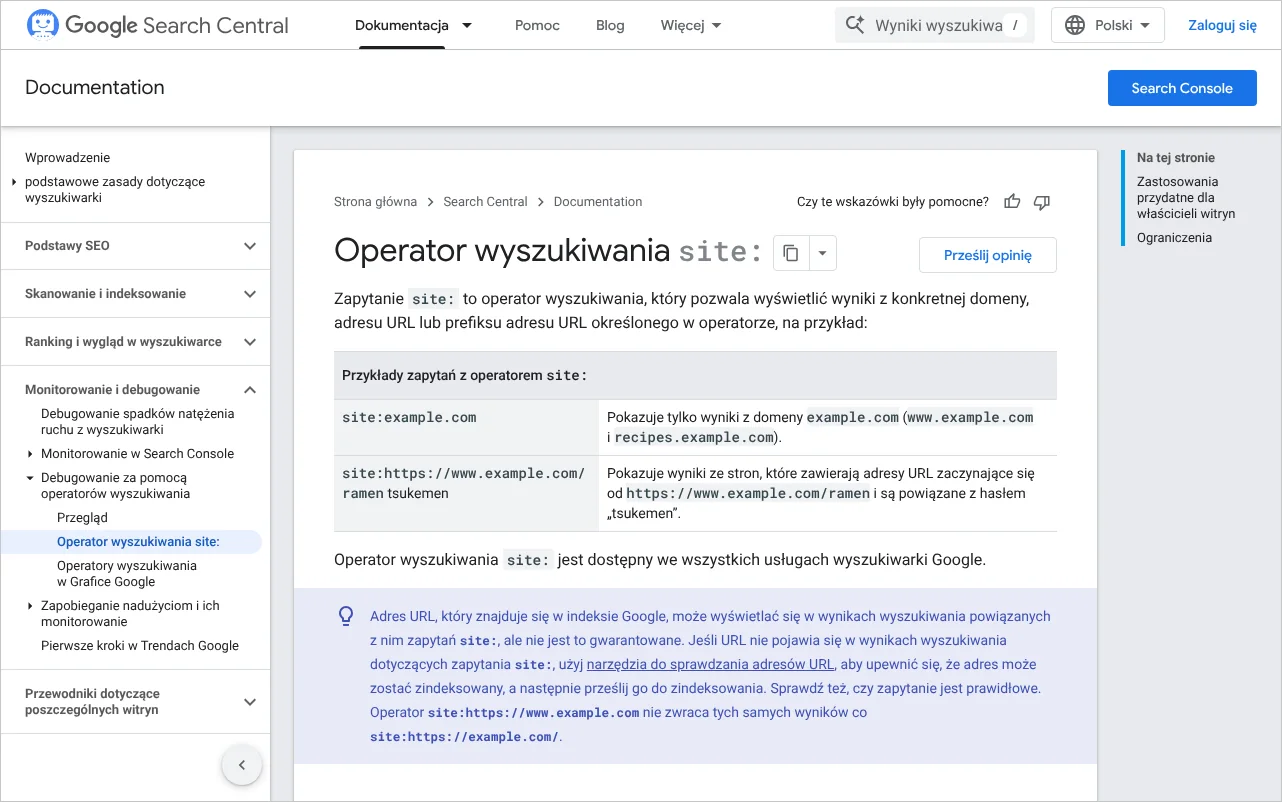
Task: Click the lightbulb tip icon
Action: pos(346,616)
